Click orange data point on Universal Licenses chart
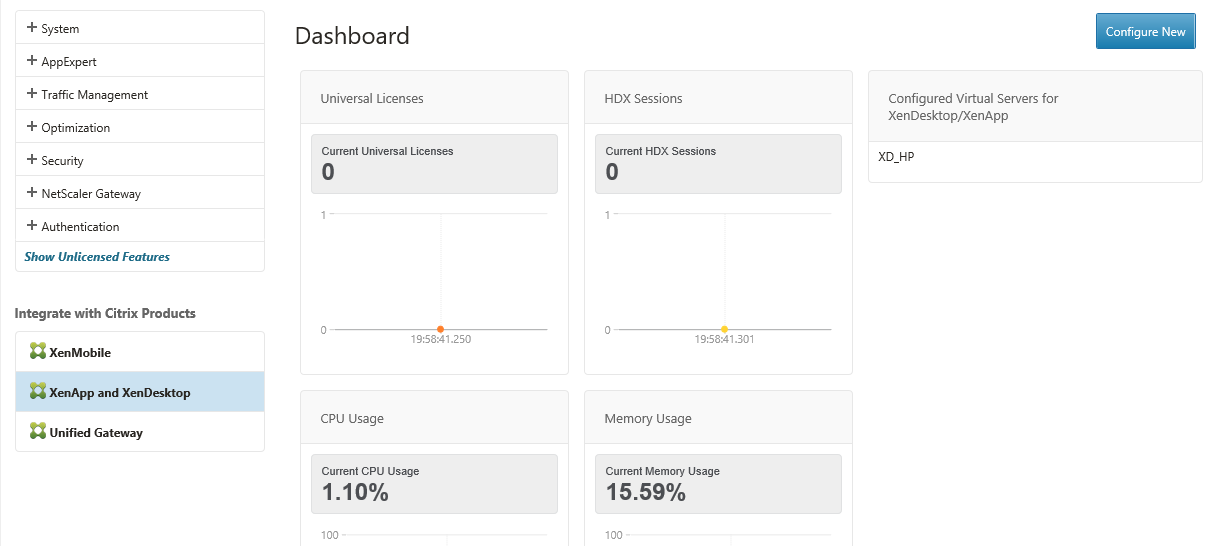Viewport: 1207px width, 546px height. [440, 329]
